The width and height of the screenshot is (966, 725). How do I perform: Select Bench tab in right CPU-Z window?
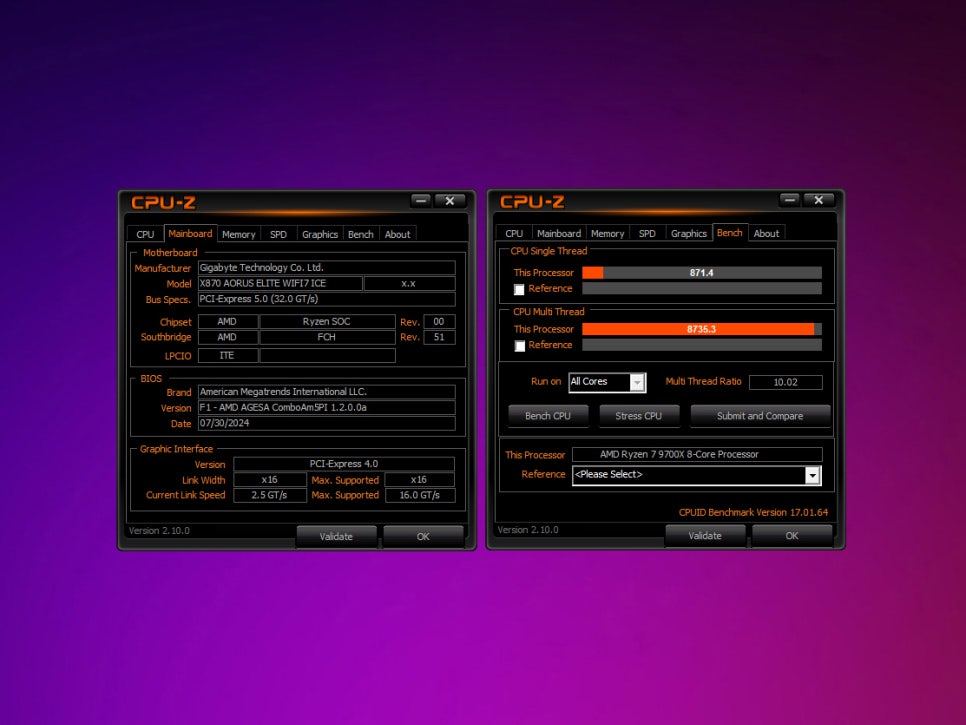(730, 232)
